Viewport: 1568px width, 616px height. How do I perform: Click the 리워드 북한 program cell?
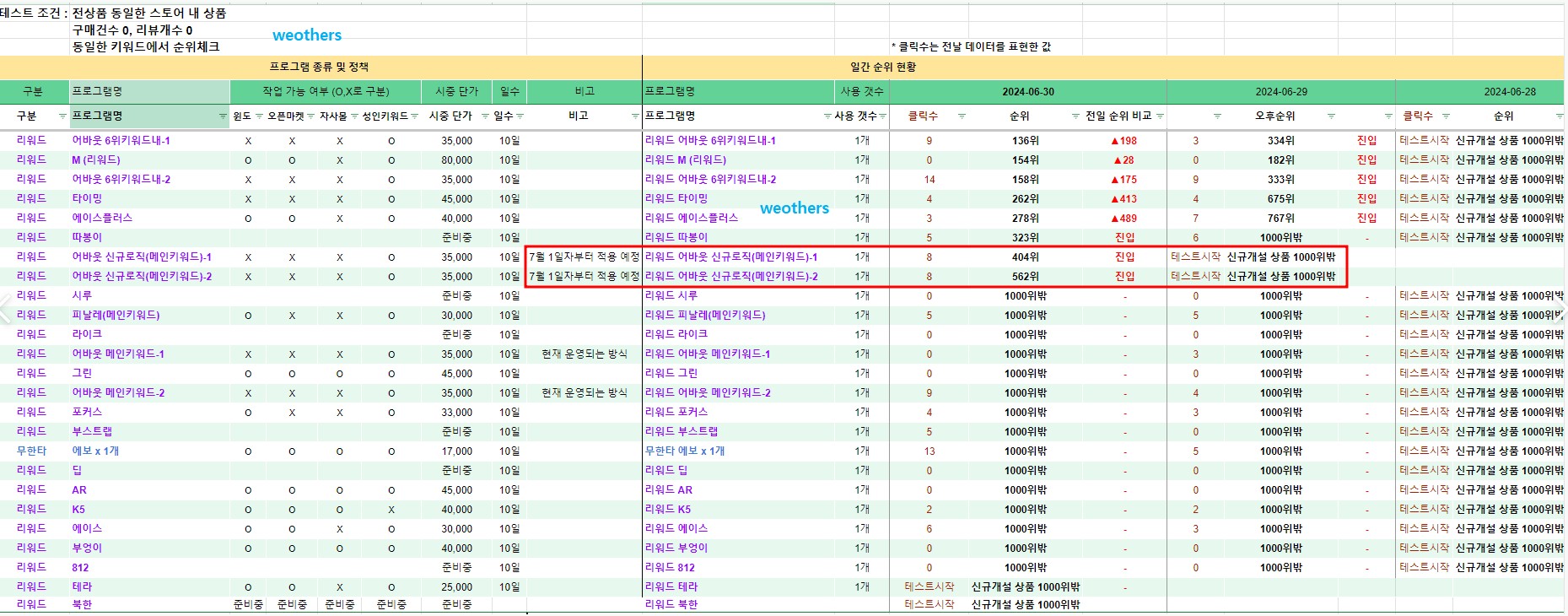coord(738,604)
